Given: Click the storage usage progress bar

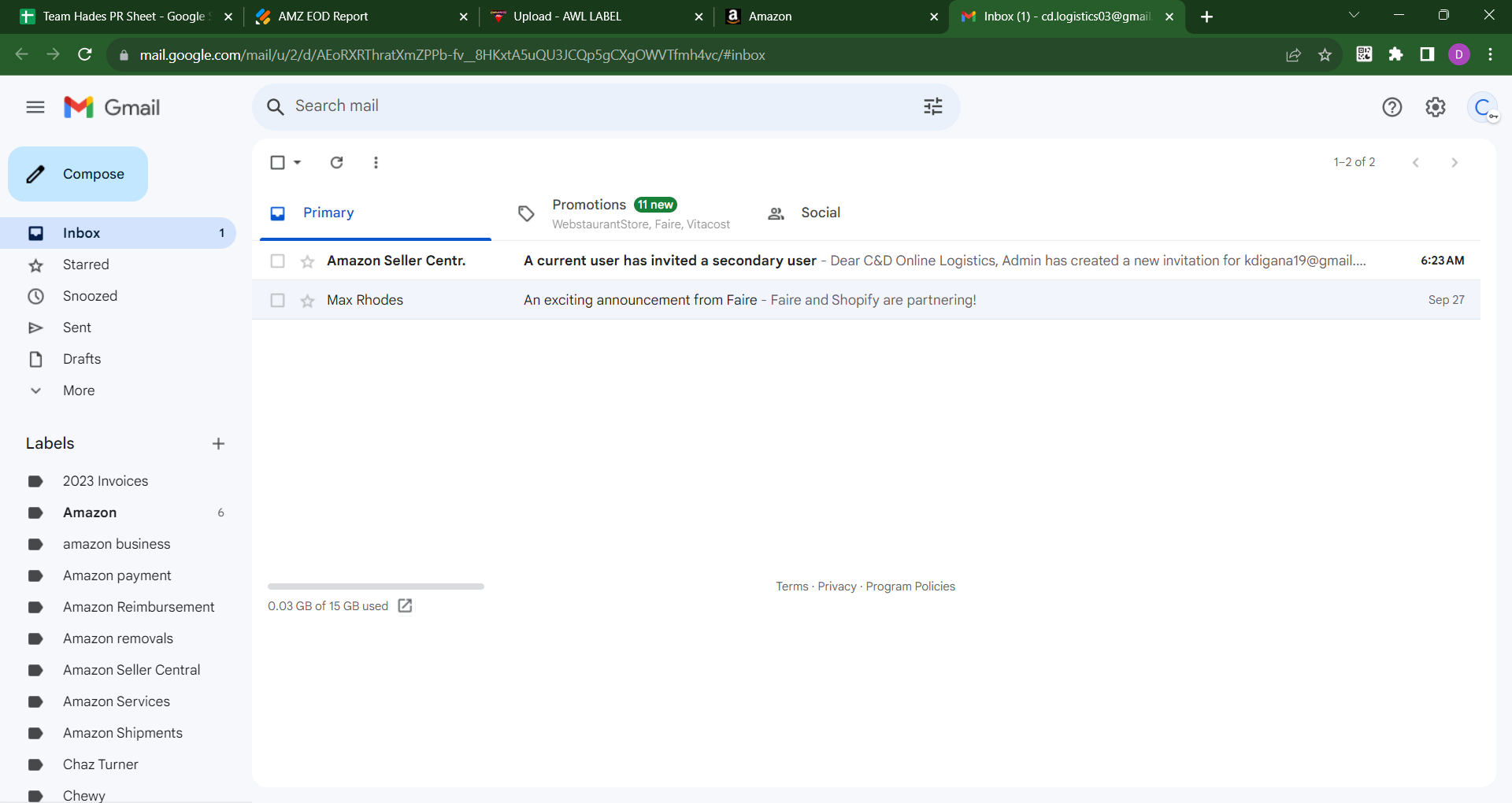Looking at the screenshot, I should (376, 587).
